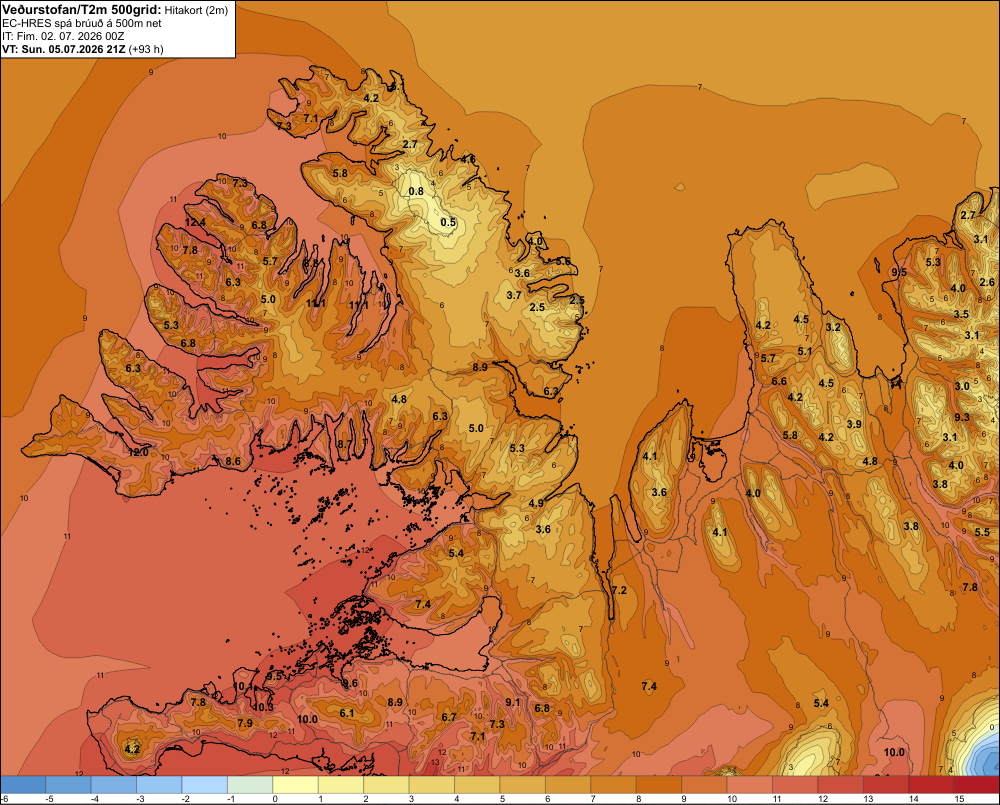
Task: Choose the light blue swatch between -2 and -1
Action: point(205,784)
